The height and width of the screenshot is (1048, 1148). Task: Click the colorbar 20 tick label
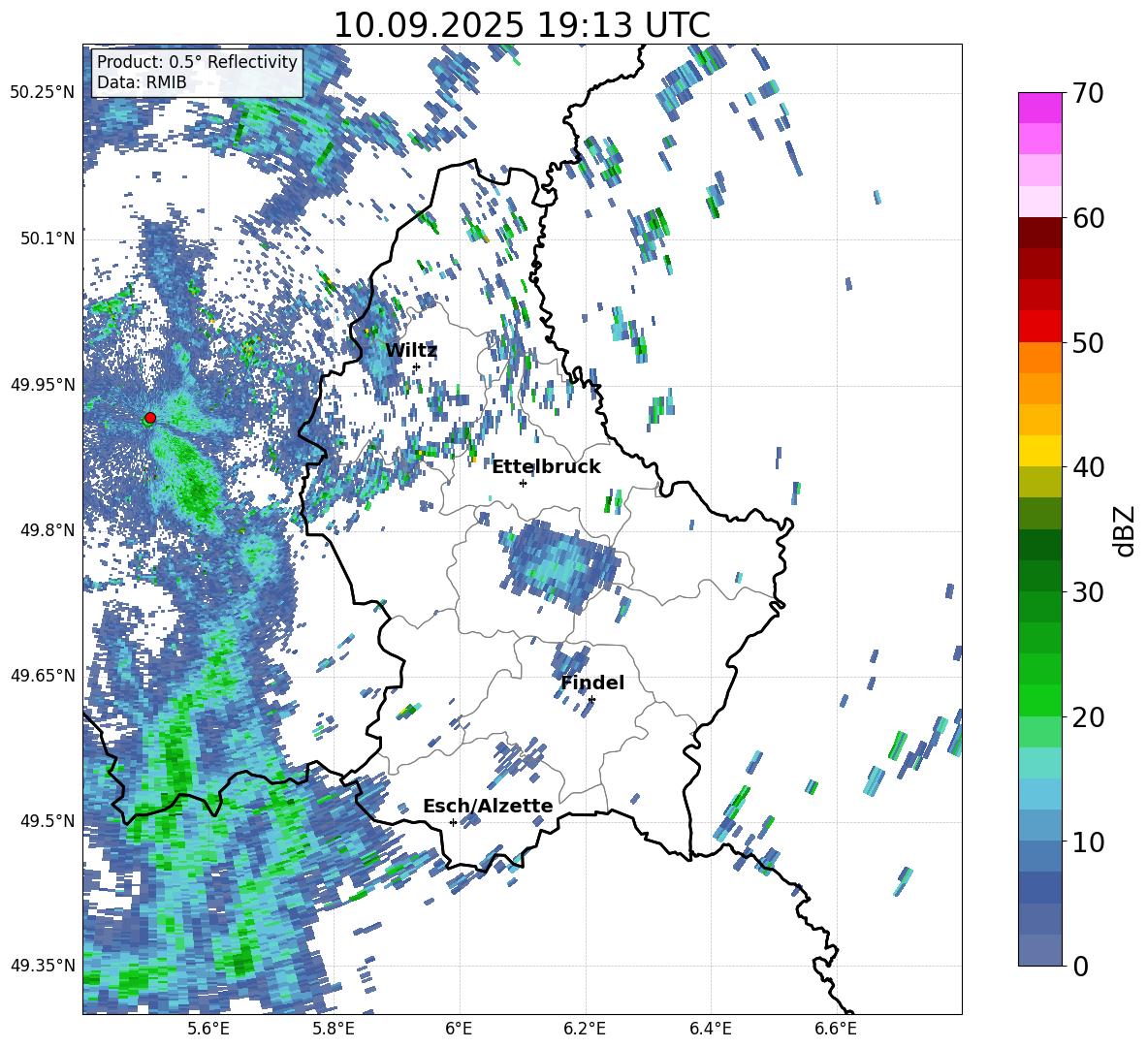tap(1089, 716)
